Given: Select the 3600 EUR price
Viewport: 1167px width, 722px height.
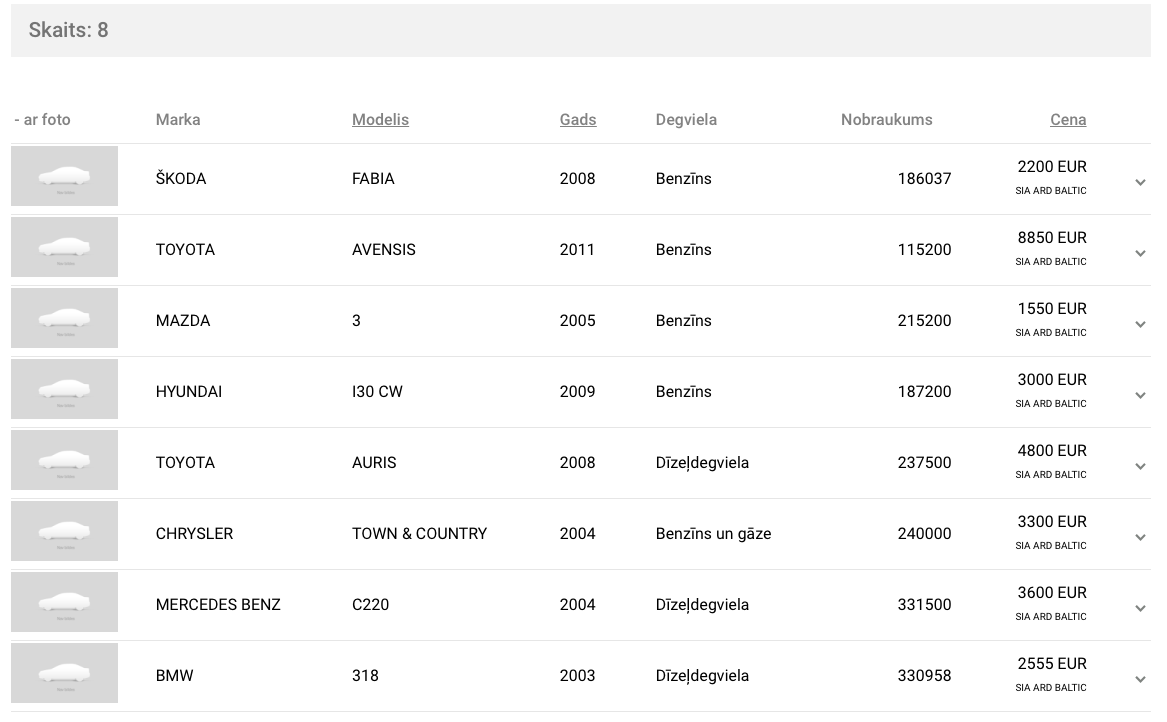Looking at the screenshot, I should pos(1052,593).
